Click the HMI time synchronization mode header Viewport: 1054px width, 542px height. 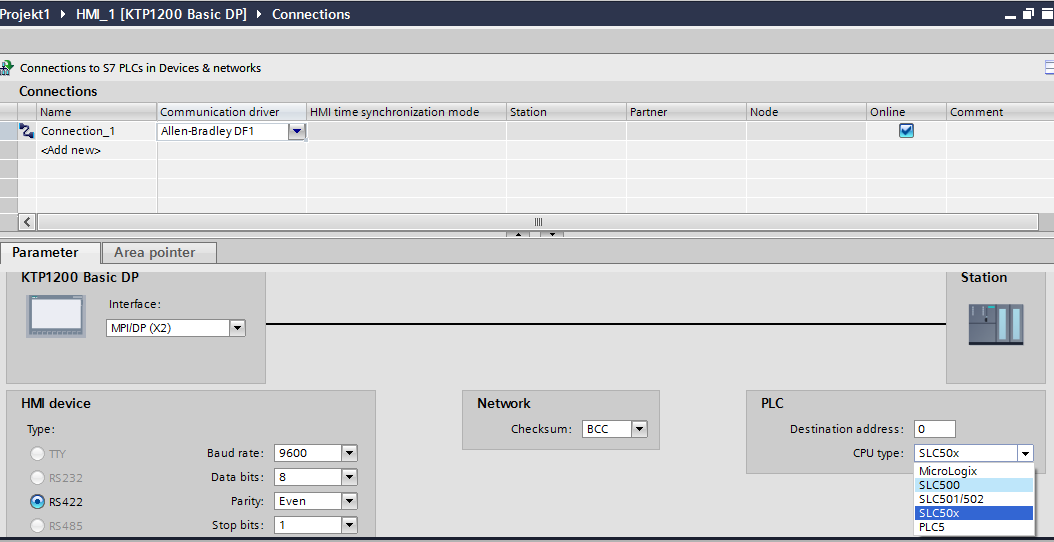coord(407,112)
